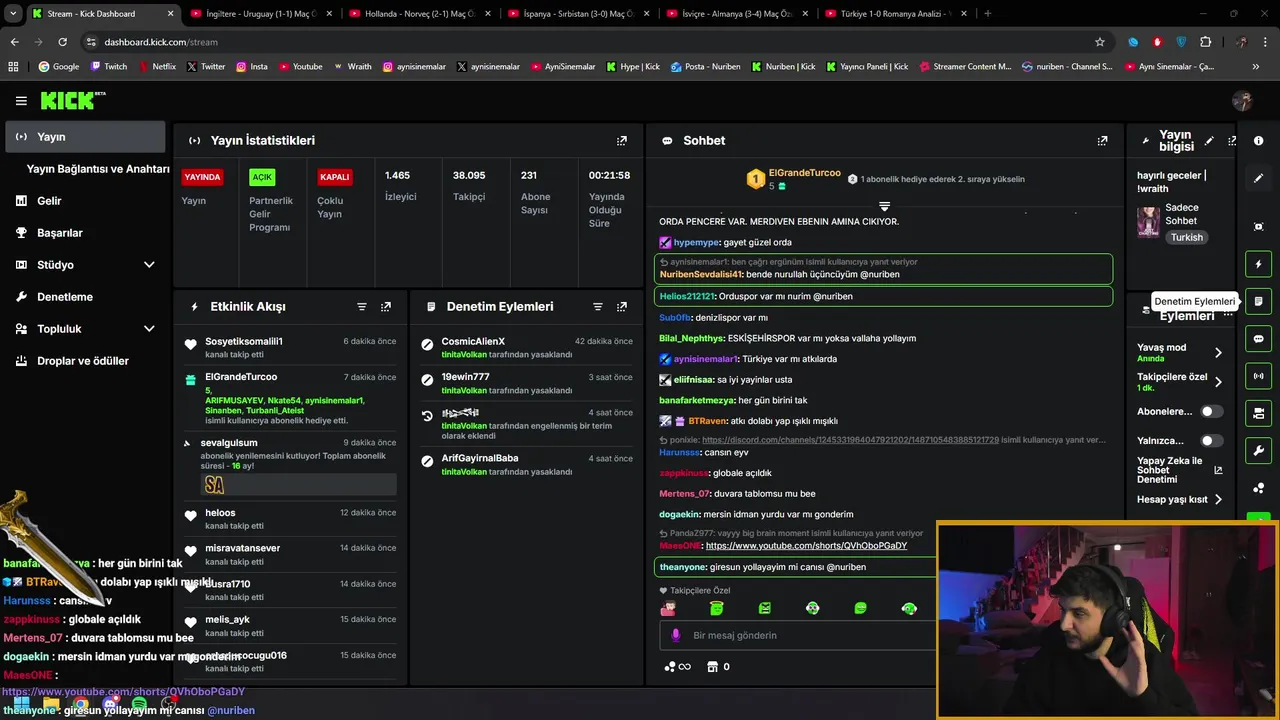
Task: Switch to the Türkiye 1-0 Romanya browser tab
Action: click(x=895, y=14)
